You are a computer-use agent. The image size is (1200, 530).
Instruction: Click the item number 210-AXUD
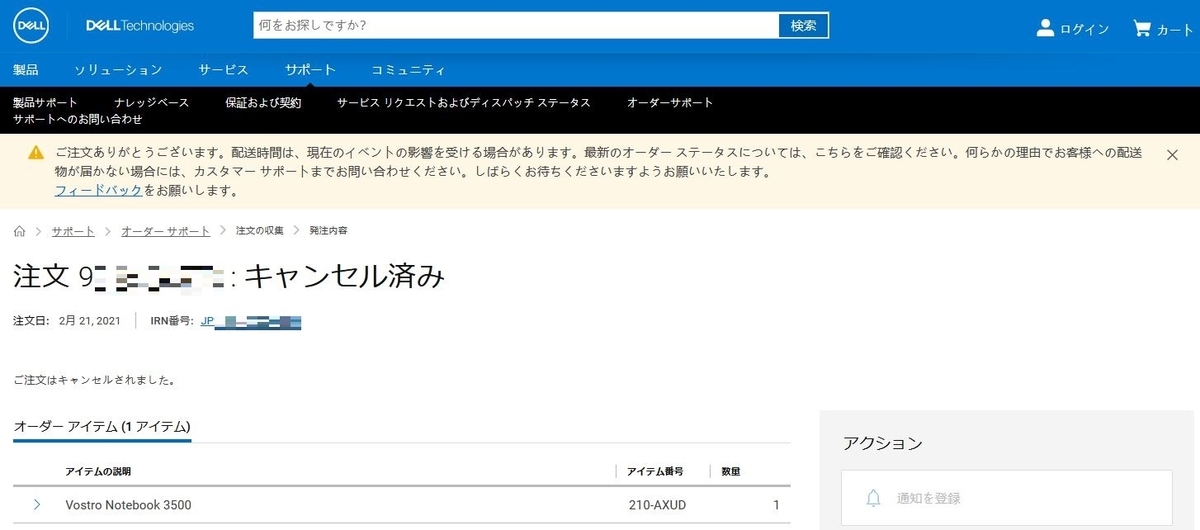click(x=656, y=505)
